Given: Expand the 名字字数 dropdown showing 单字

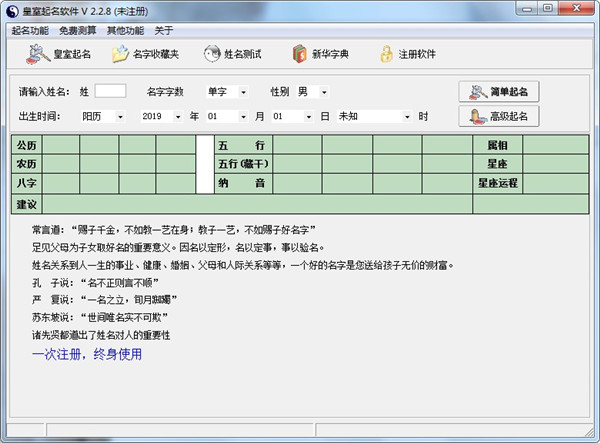Looking at the screenshot, I should pyautogui.click(x=243, y=92).
